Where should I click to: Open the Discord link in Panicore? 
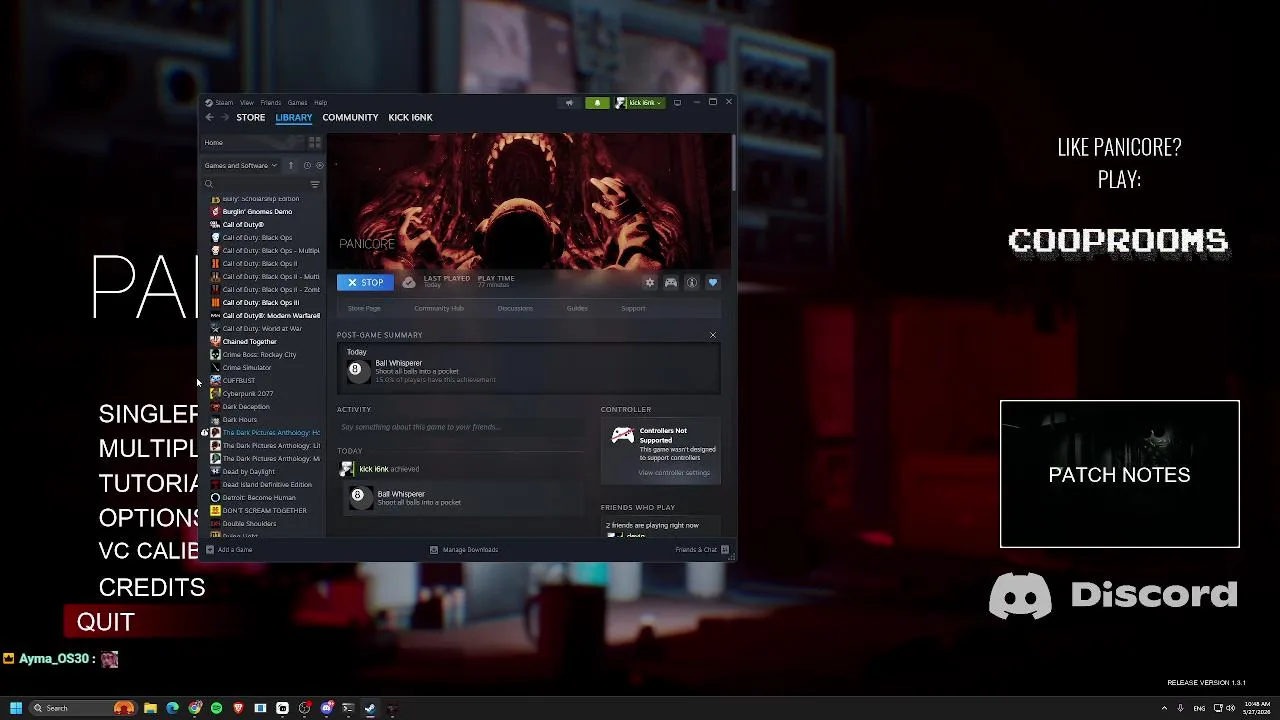point(1113,595)
